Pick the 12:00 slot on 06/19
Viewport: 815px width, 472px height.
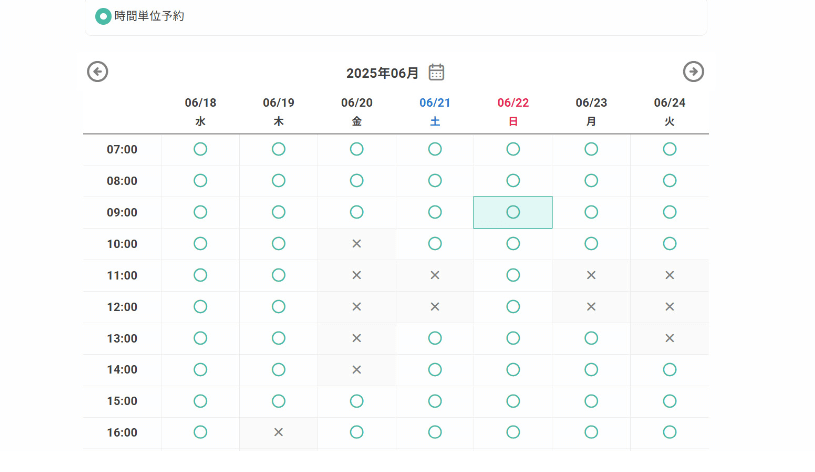coord(279,307)
